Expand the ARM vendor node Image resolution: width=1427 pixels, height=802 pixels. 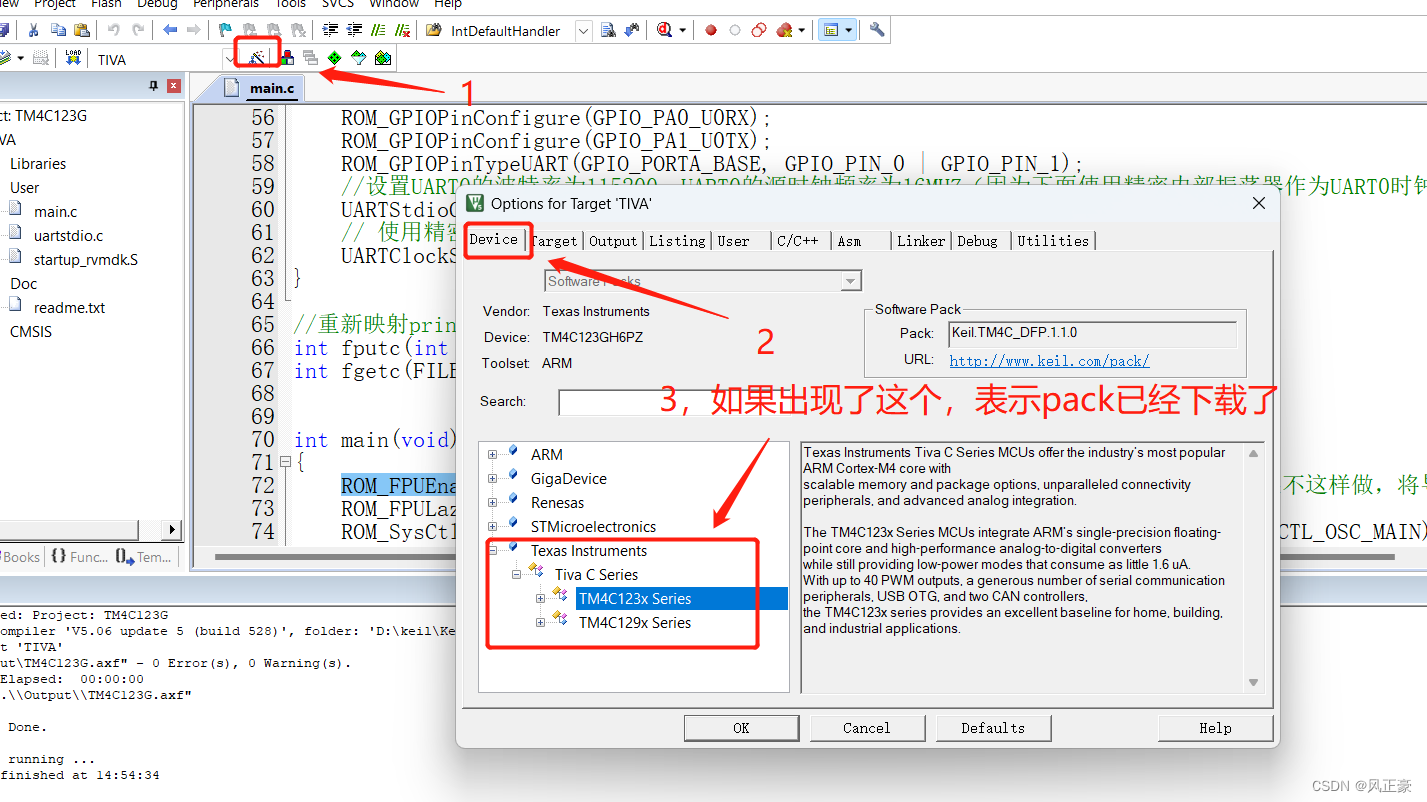[x=492, y=455]
